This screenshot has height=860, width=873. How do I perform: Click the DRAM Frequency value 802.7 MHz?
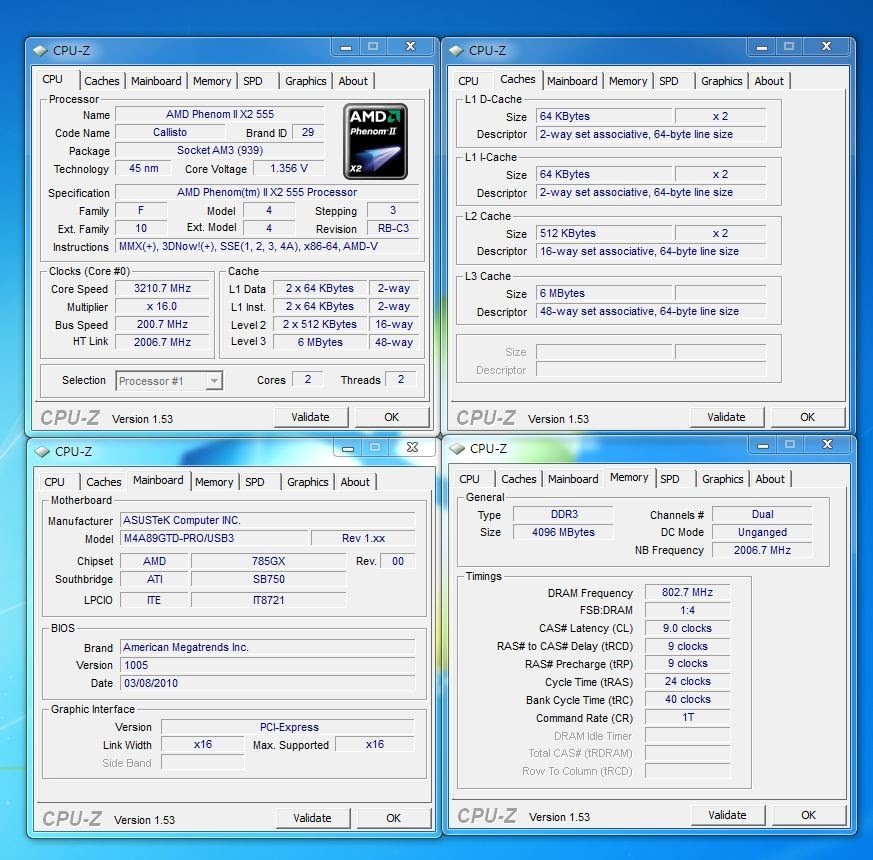pos(687,592)
